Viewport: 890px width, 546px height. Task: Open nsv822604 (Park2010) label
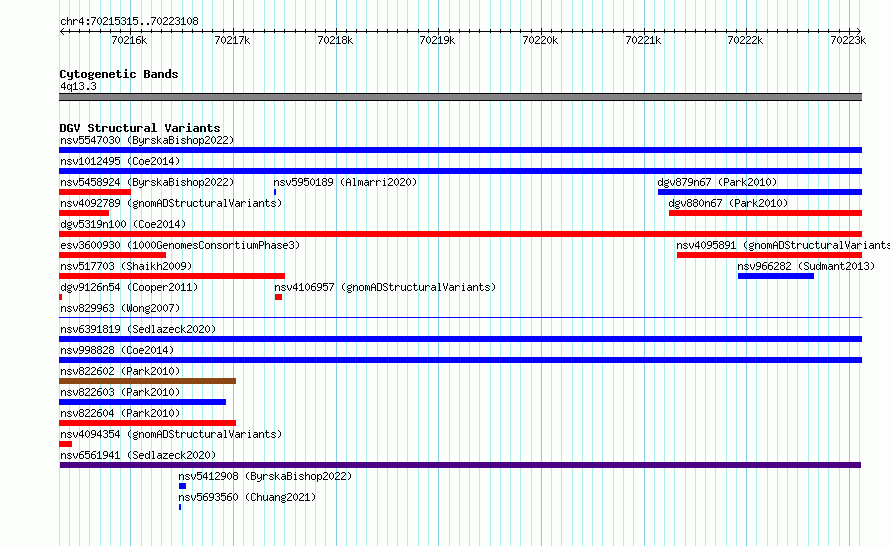(x=120, y=413)
